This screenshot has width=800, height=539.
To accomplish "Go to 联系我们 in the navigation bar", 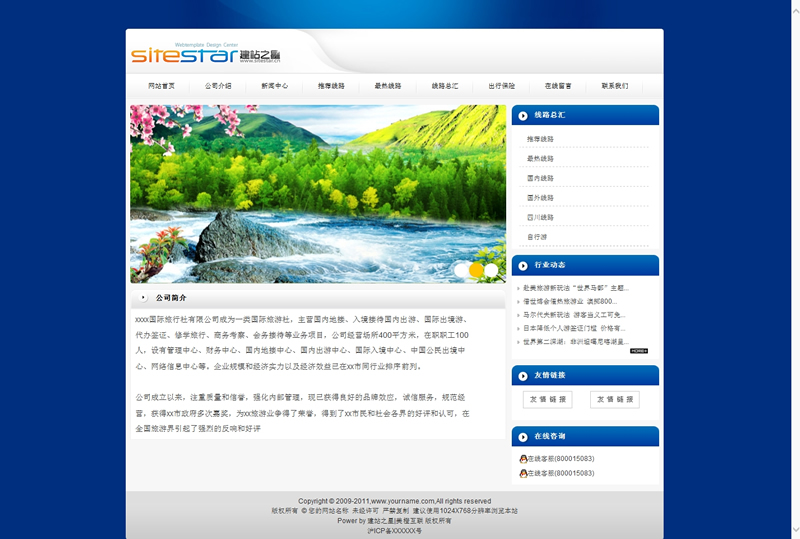I will pyautogui.click(x=615, y=86).
